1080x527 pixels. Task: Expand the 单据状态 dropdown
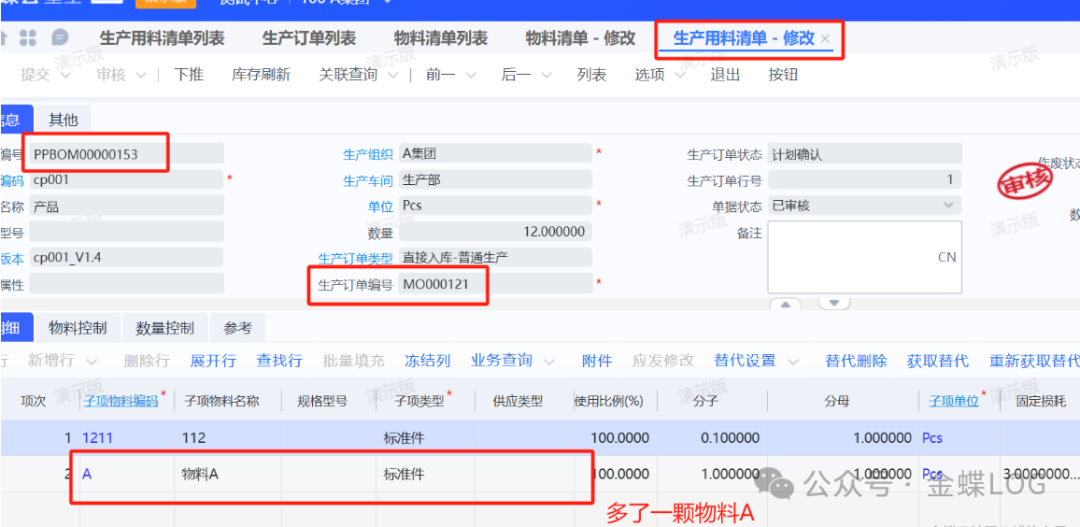pos(948,205)
